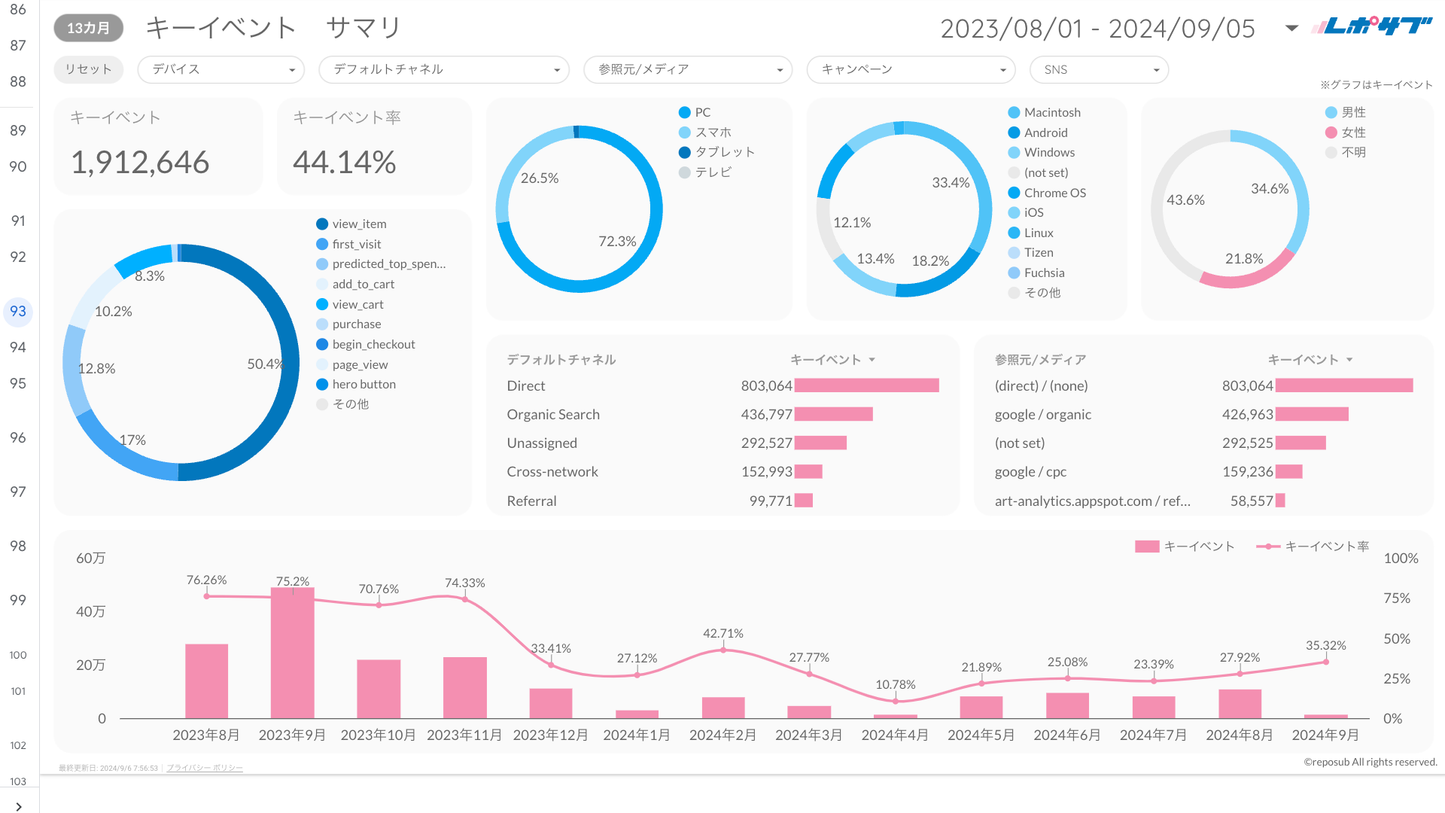Open the プライバシー ポリシー link
Viewport: 1445px width, 813px height.
[x=204, y=768]
